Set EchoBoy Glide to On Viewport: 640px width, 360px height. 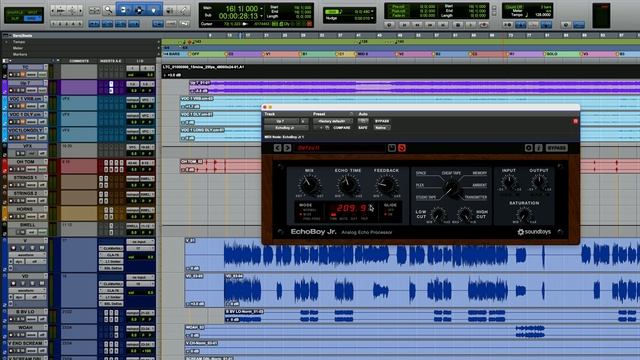[390, 214]
